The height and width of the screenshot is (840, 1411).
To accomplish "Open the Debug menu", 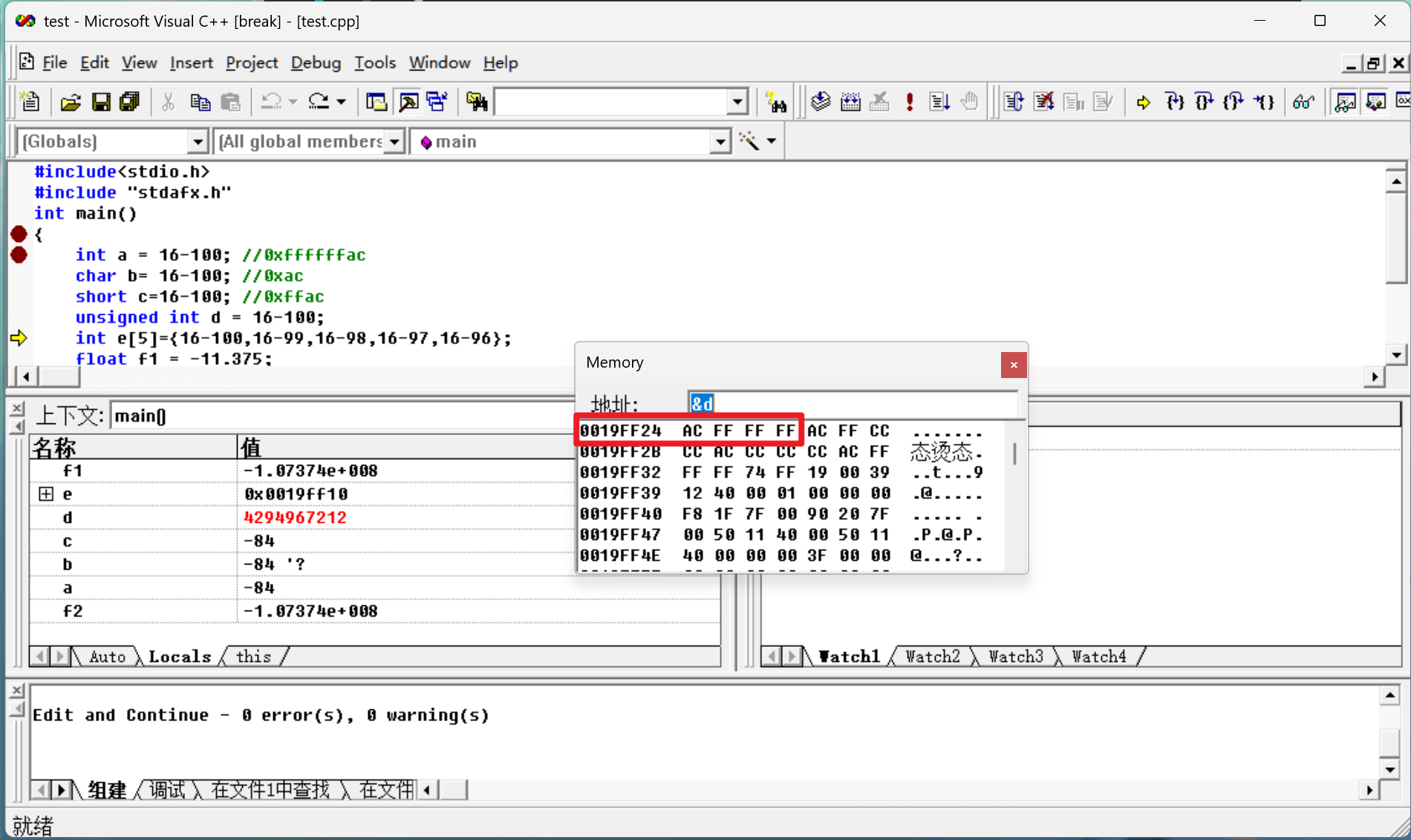I will point(316,63).
